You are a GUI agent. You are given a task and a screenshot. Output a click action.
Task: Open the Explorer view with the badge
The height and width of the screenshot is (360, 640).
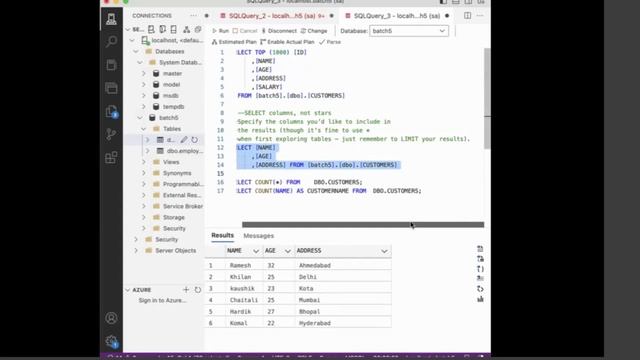(x=111, y=111)
